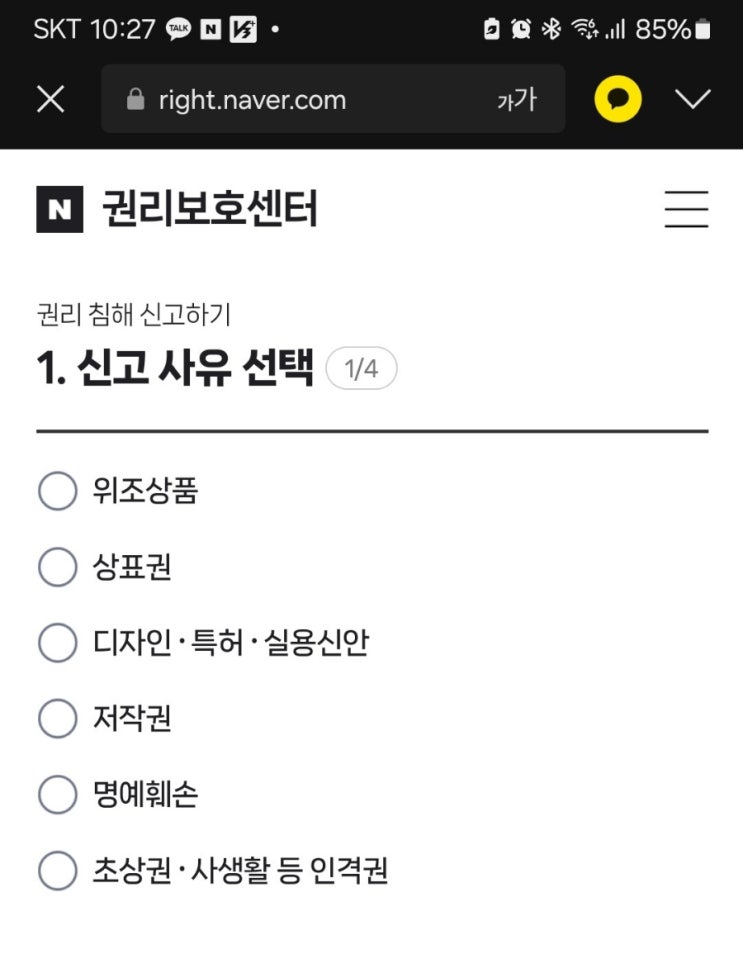Screen dimensions: 743x973
Task: Choose 디자인·특허·실용신안 radio button
Action: click(x=57, y=642)
